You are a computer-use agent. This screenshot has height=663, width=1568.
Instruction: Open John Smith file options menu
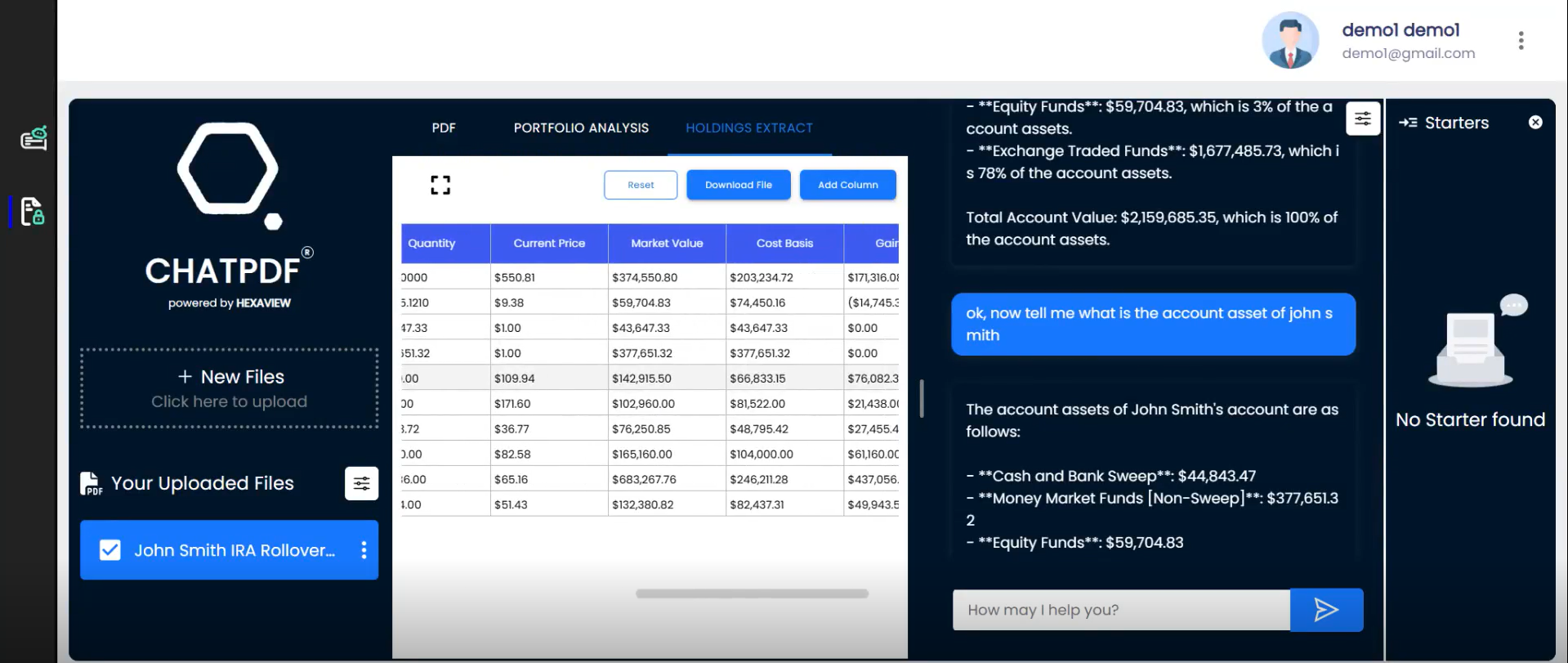tap(364, 550)
